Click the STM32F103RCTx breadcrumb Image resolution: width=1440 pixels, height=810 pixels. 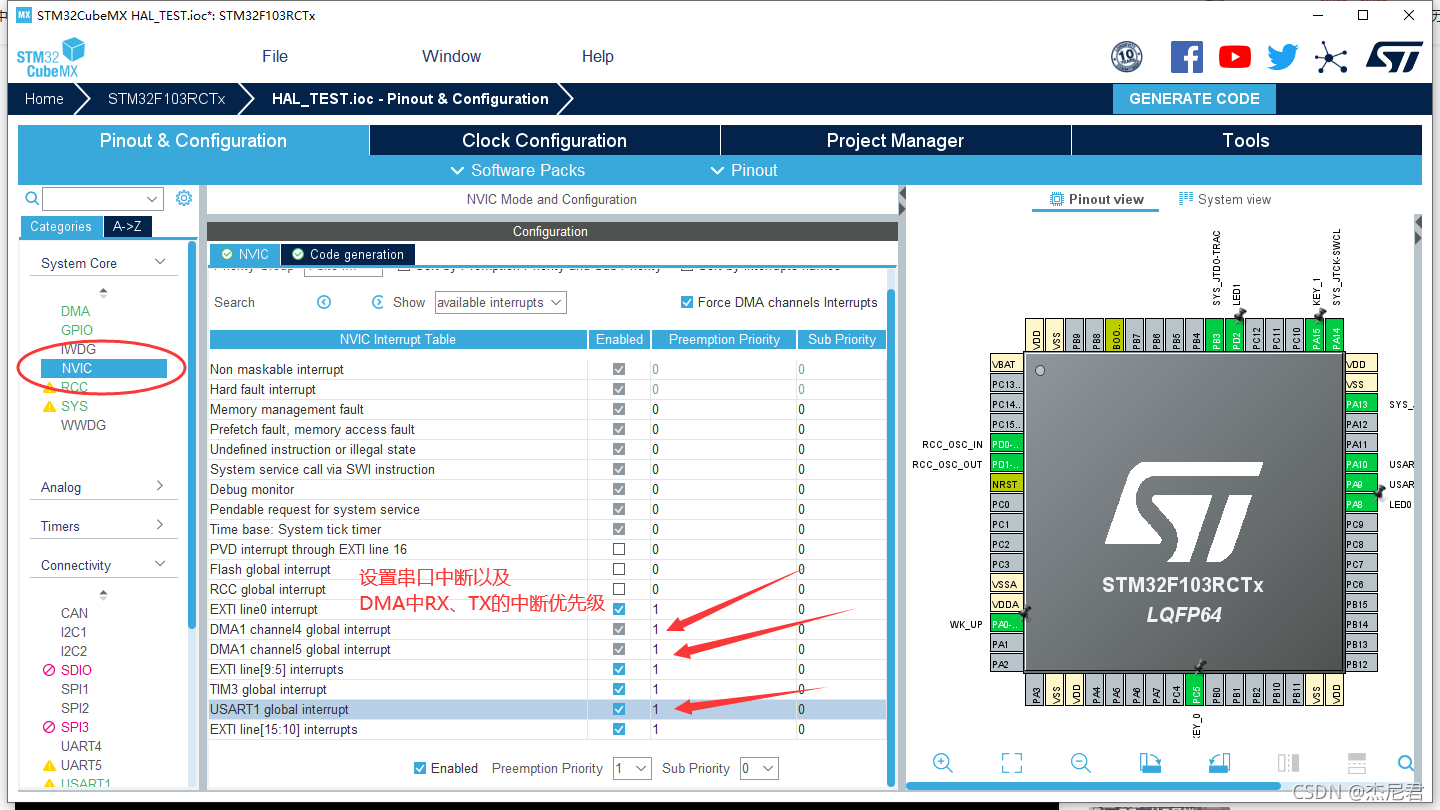(x=167, y=99)
